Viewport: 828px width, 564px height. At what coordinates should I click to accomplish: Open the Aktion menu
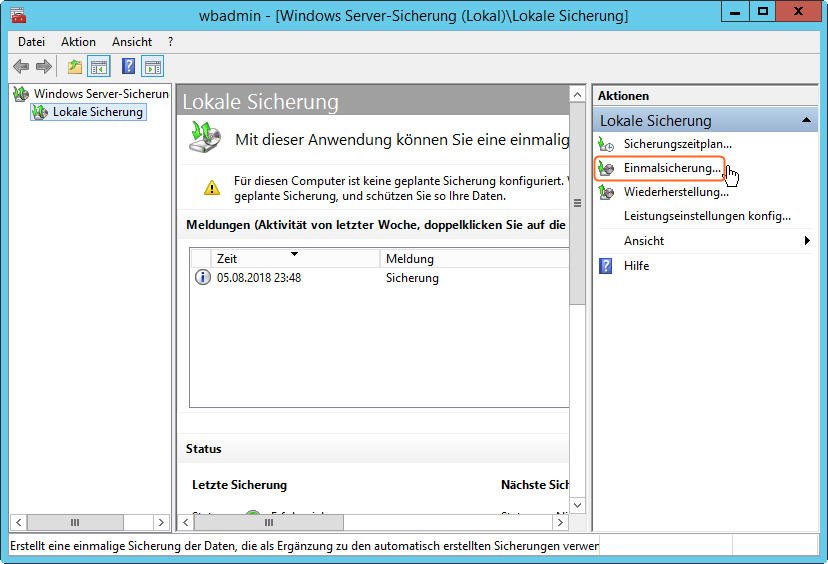pyautogui.click(x=78, y=42)
